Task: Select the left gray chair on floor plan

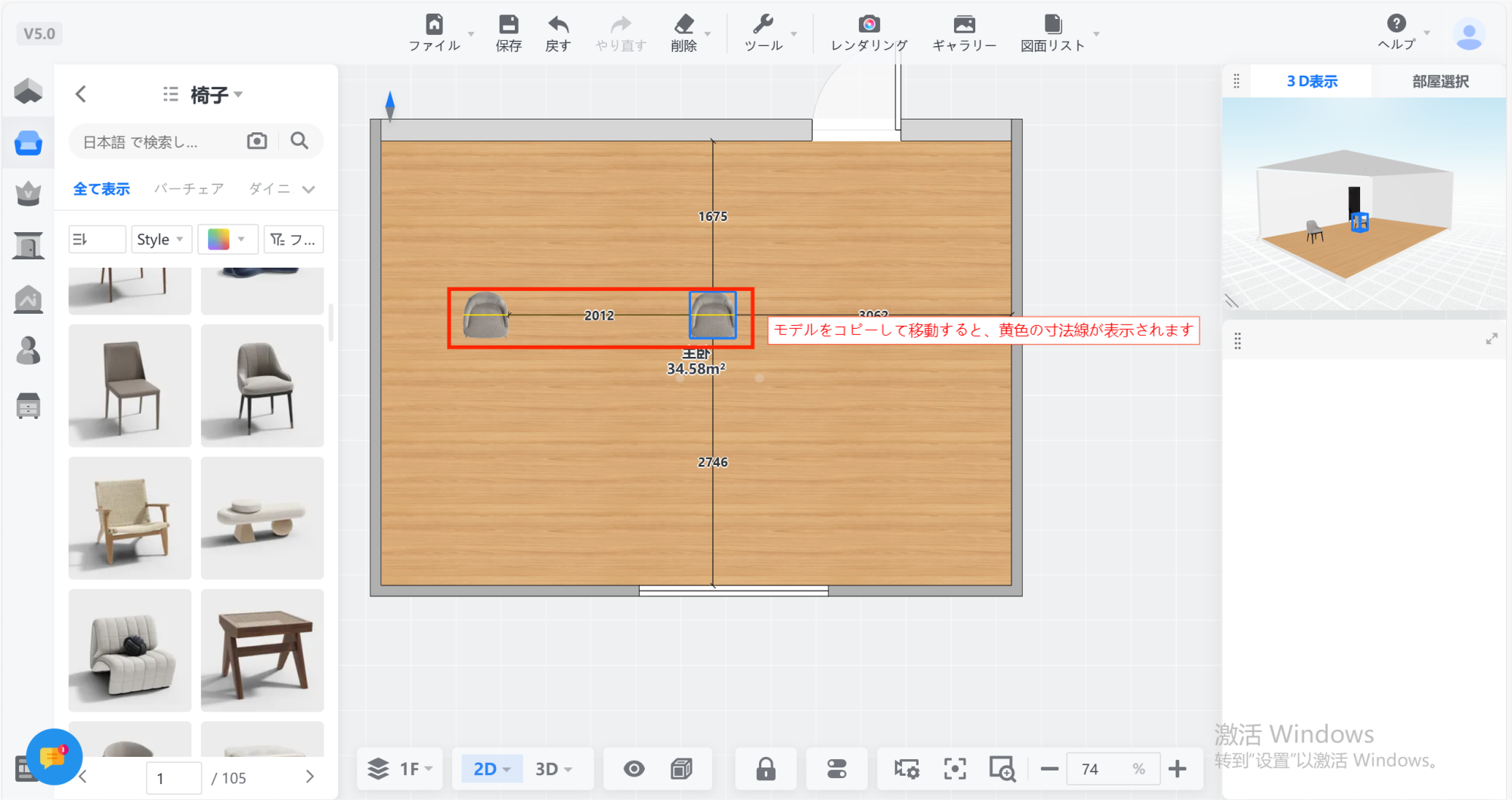Action: pyautogui.click(x=485, y=315)
